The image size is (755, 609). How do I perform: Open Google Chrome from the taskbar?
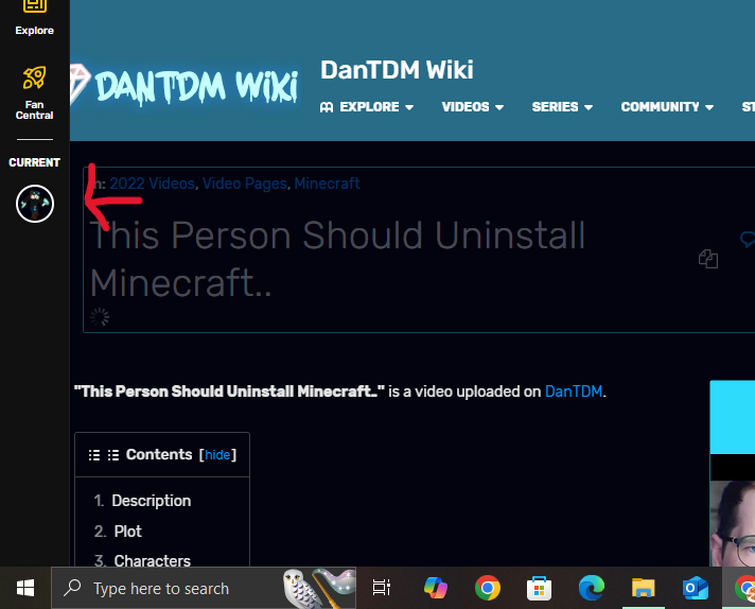click(x=487, y=588)
